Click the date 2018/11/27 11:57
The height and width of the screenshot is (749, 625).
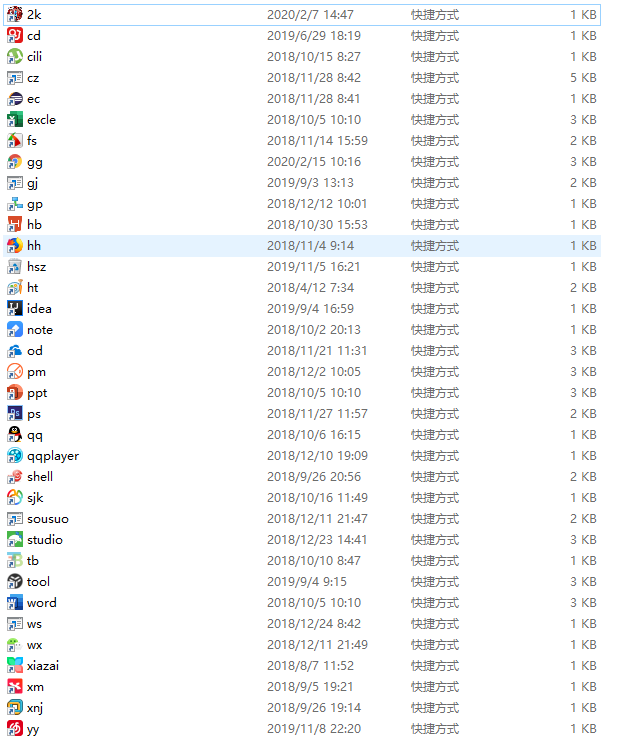pos(317,414)
